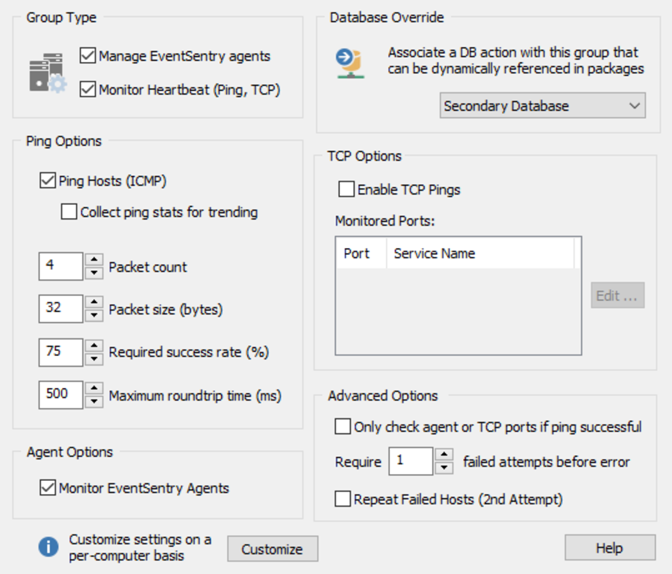
Task: Increase failed attempts before error spinner
Action: (444, 454)
